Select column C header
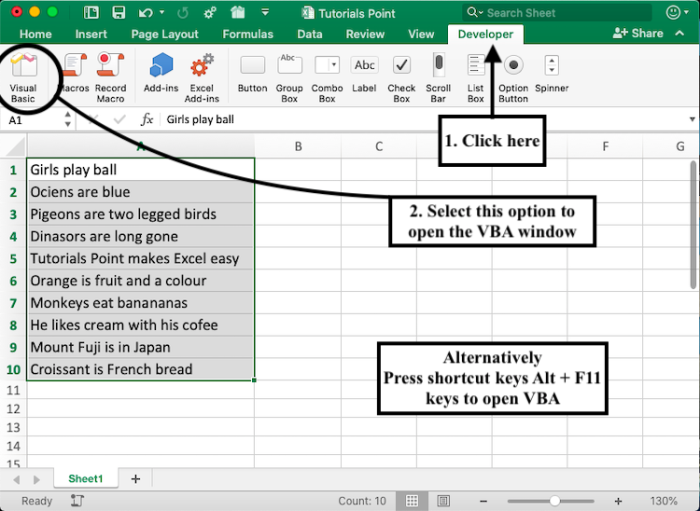Image resolution: width=700 pixels, height=511 pixels. coord(379,146)
